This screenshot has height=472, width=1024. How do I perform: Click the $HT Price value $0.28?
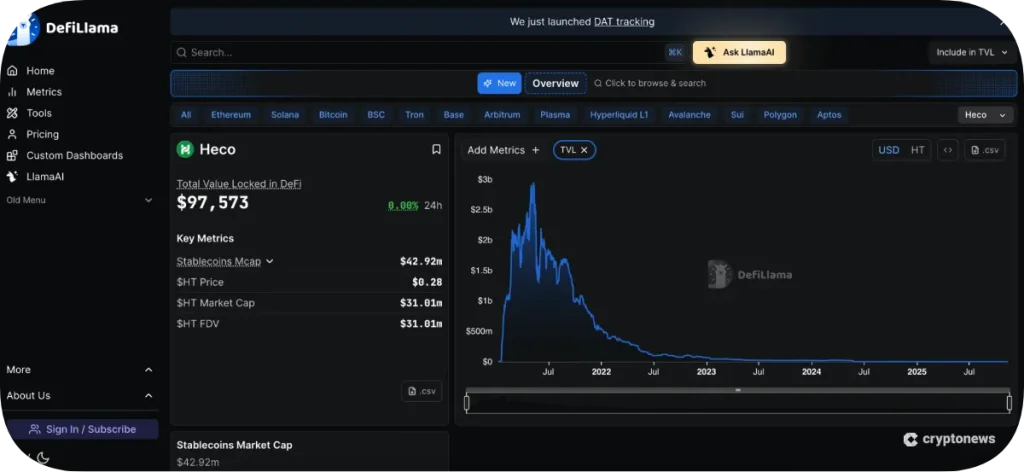427,282
